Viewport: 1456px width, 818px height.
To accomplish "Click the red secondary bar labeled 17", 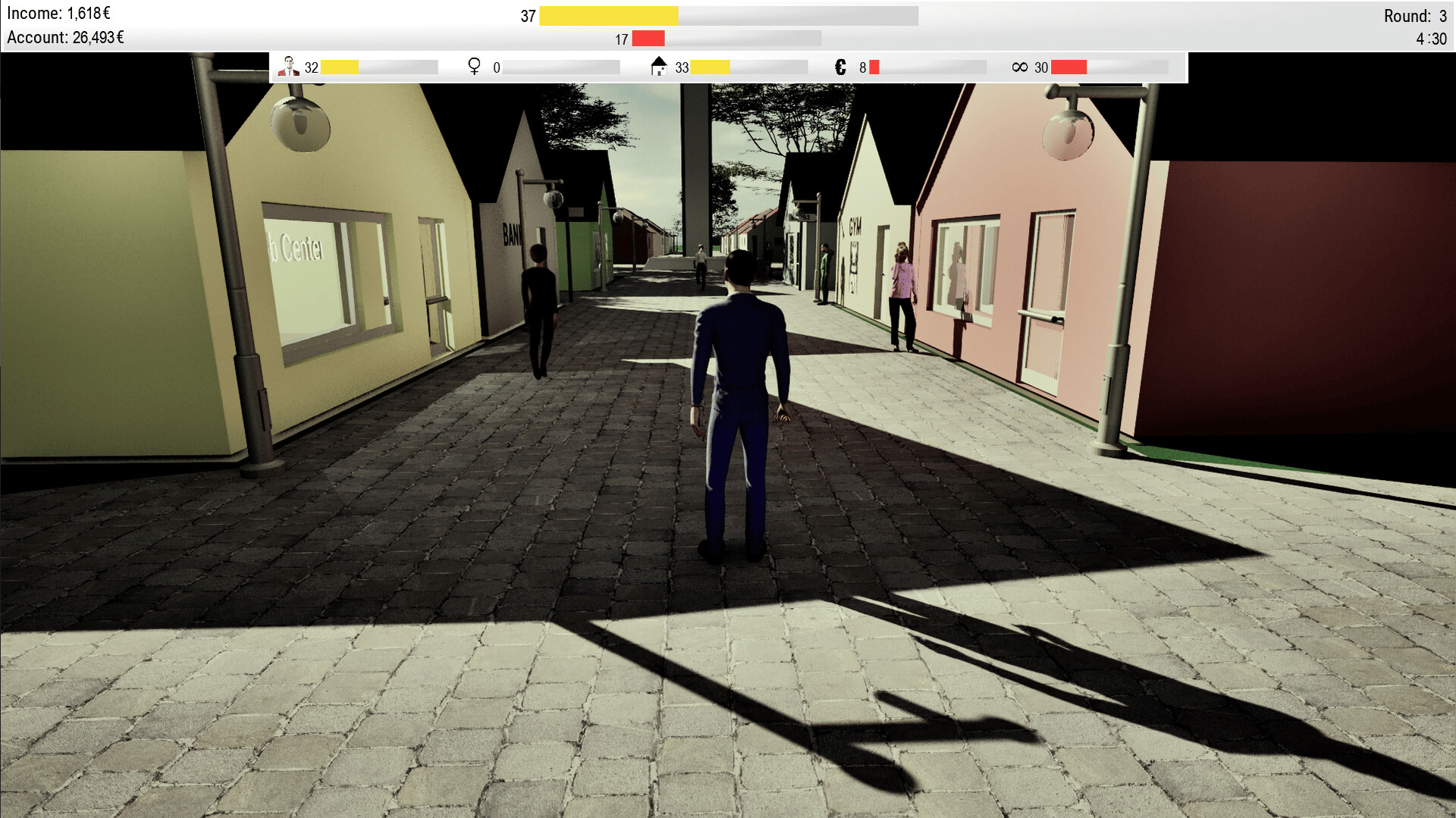I will [726, 39].
